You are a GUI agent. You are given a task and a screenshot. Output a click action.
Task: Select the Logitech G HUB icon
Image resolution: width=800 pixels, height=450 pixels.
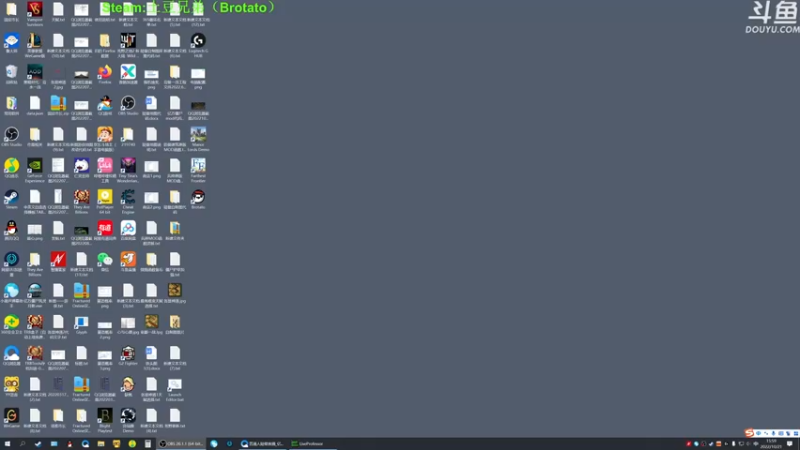198,45
